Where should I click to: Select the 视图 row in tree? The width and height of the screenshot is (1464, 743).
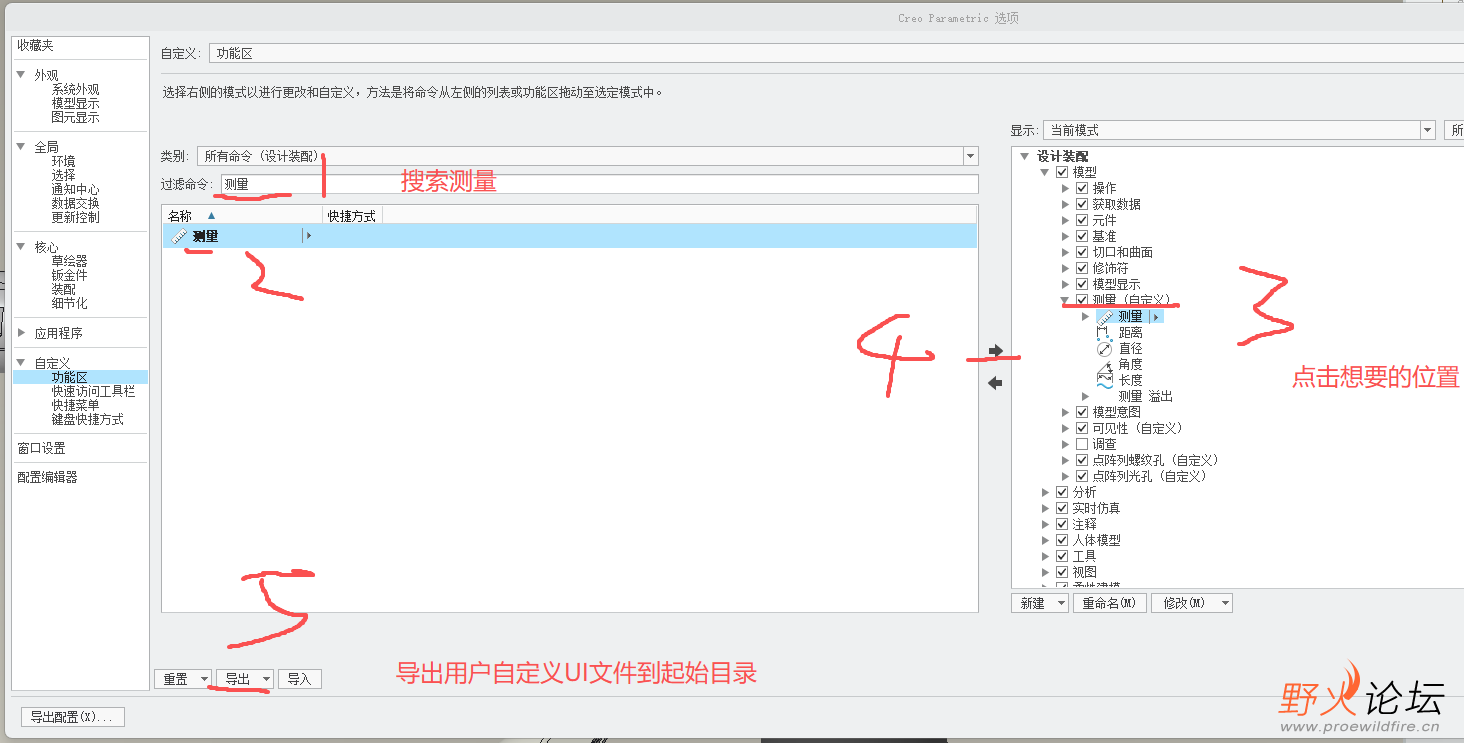[1084, 572]
